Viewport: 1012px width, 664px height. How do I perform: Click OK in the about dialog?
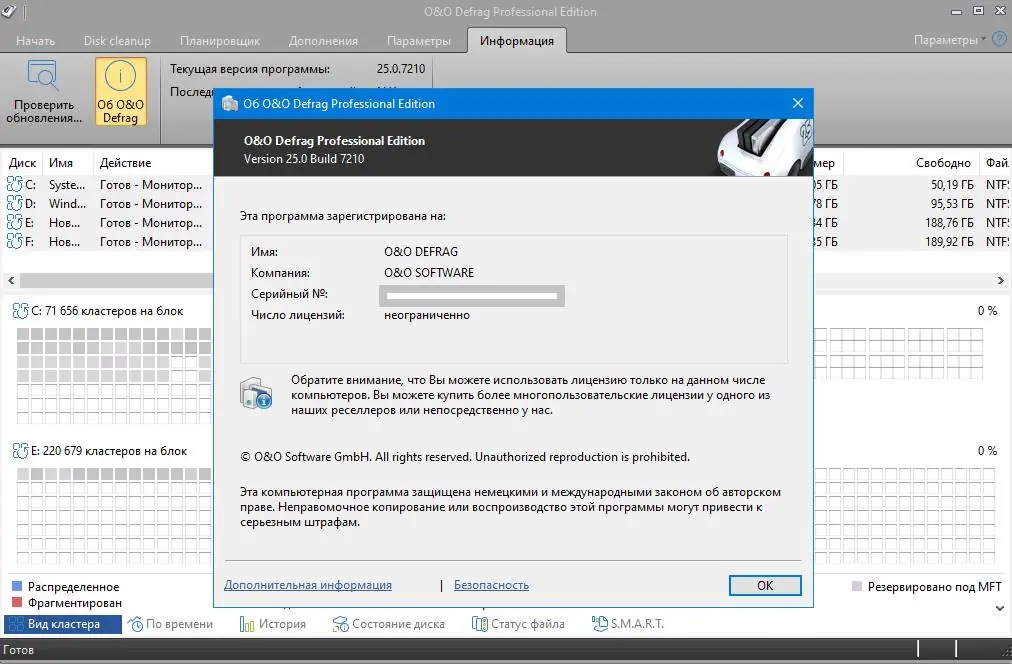pyautogui.click(x=765, y=585)
